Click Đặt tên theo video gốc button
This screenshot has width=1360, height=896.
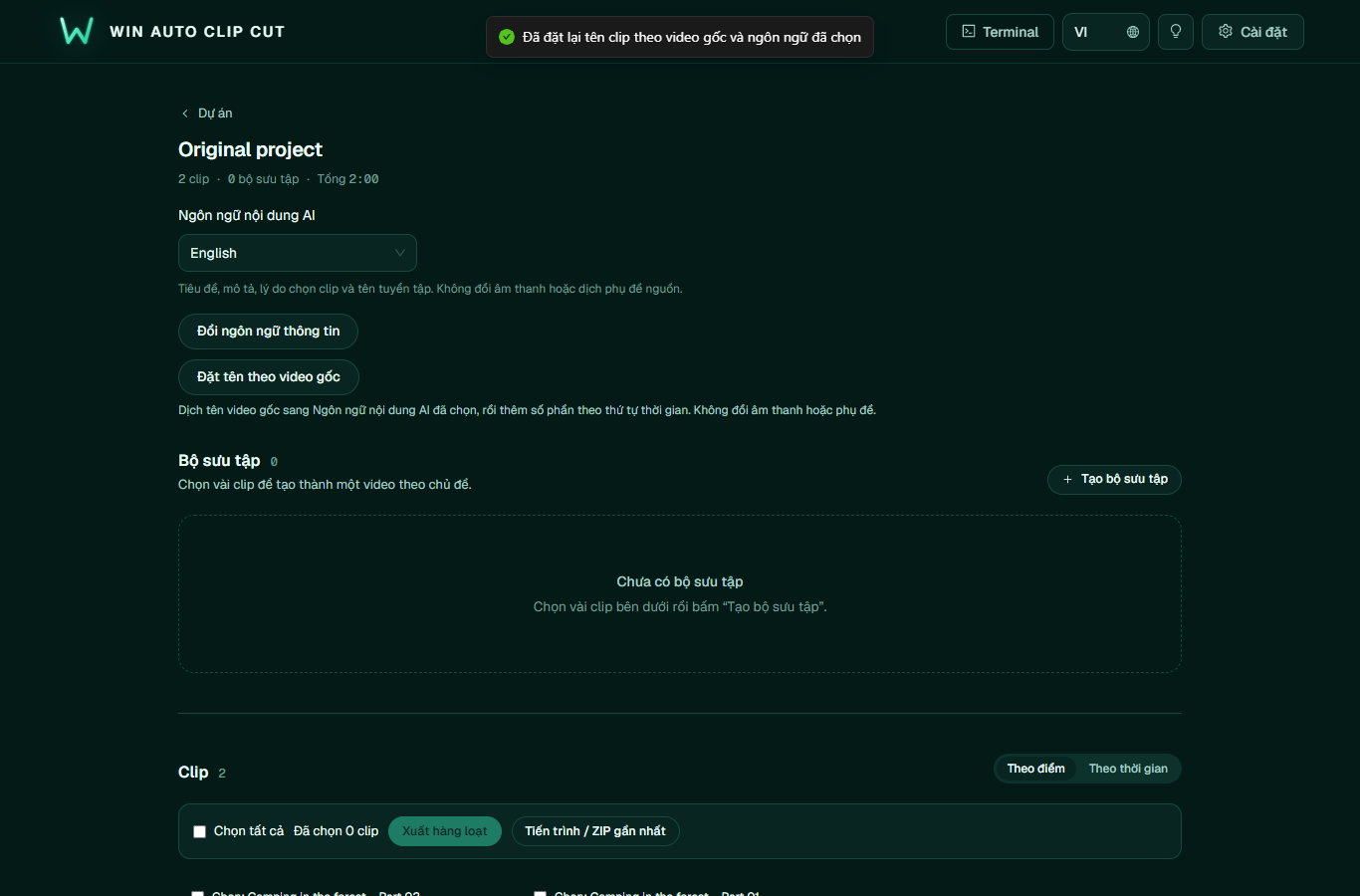point(269,377)
